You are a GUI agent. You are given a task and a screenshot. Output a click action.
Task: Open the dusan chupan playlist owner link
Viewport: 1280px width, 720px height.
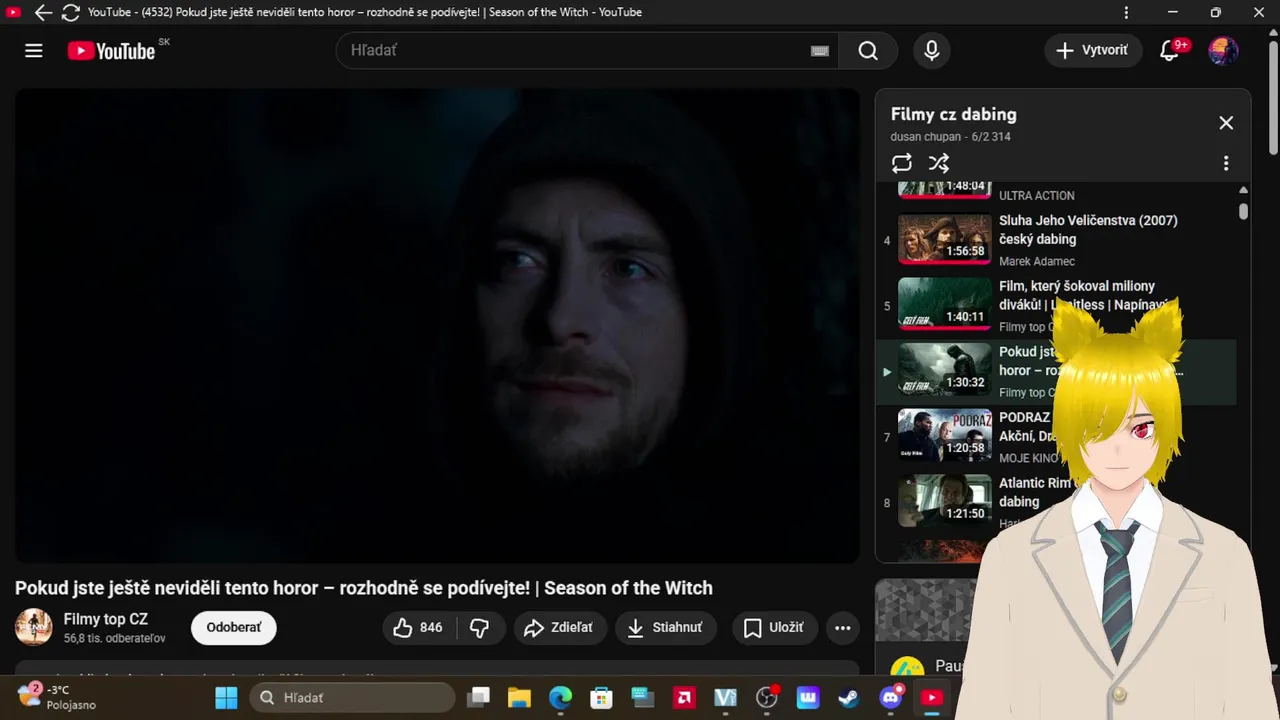pos(928,137)
